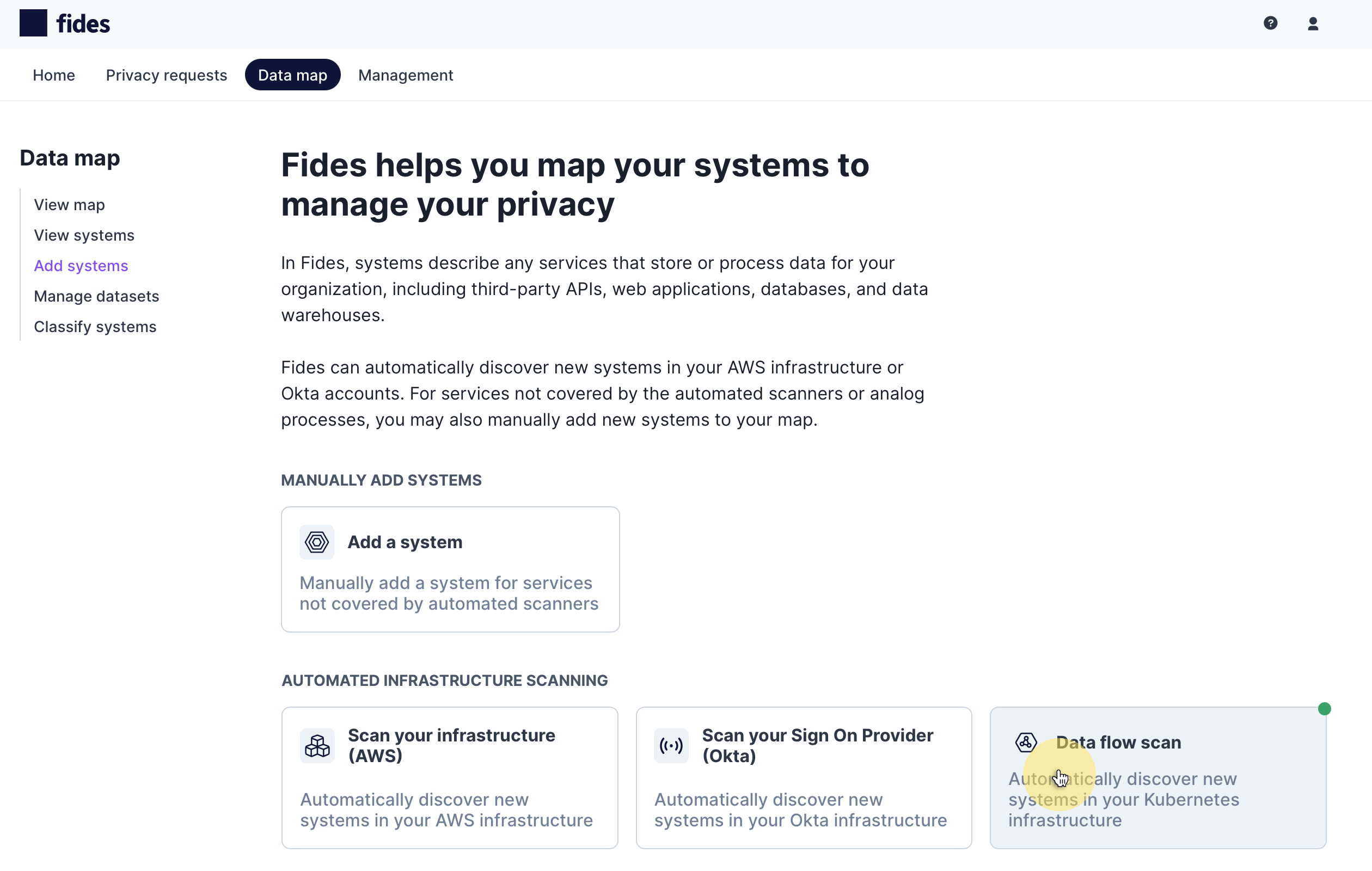
Task: Click the Data map sidebar heading
Action: [x=70, y=158]
